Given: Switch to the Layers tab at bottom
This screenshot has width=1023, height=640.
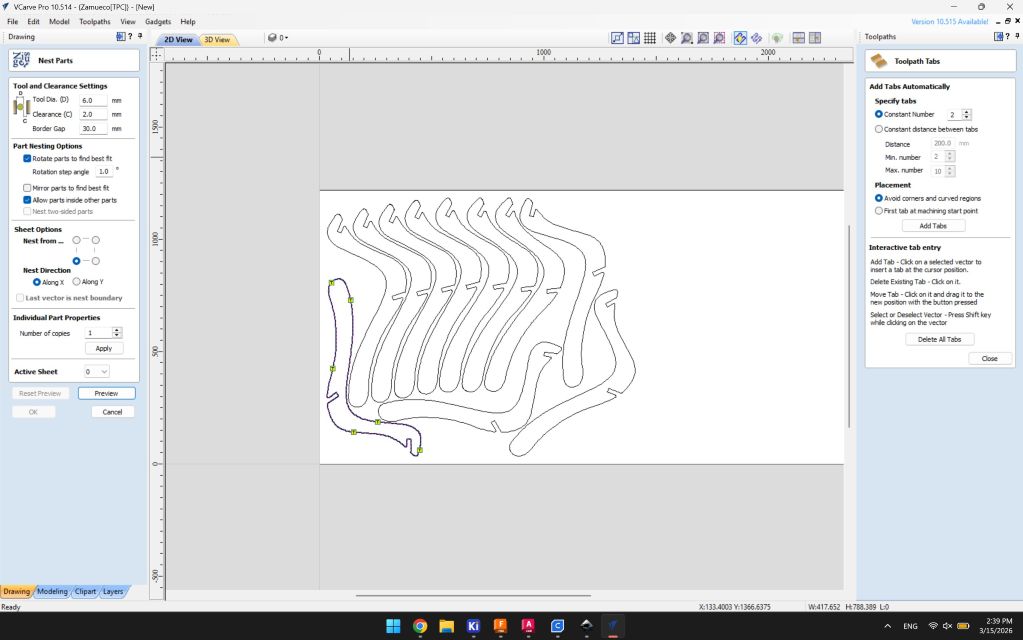Looking at the screenshot, I should click(x=113, y=591).
